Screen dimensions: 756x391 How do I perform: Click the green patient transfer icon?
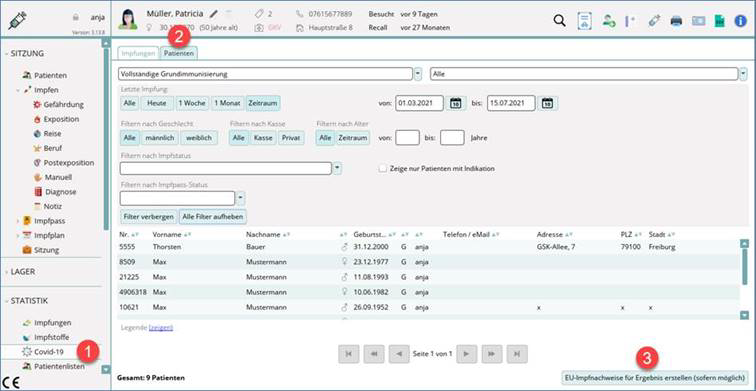click(608, 21)
